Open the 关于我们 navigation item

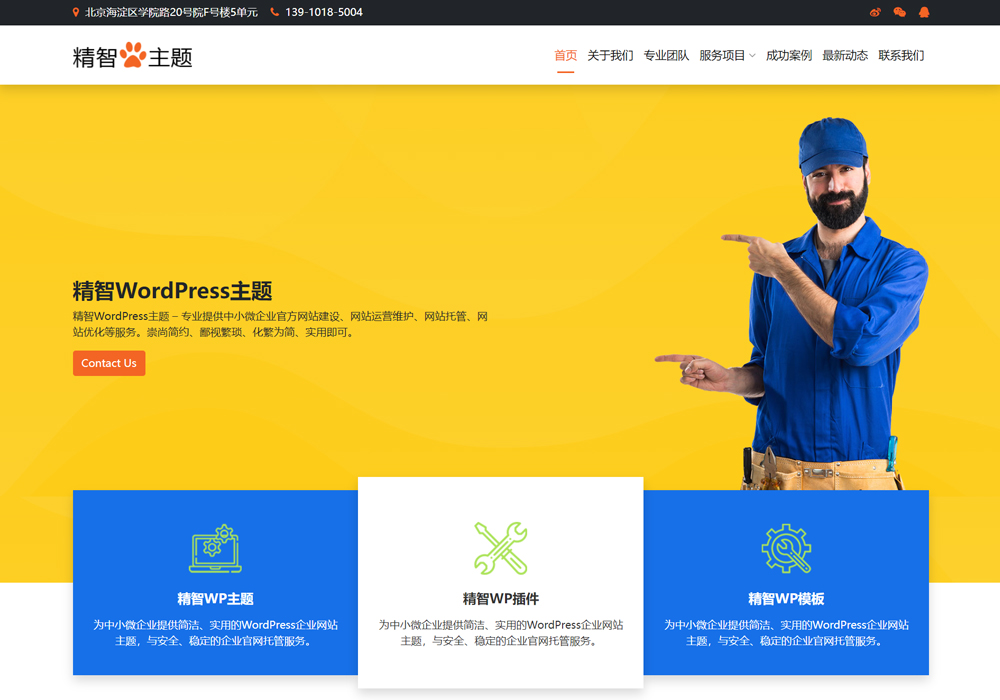pyautogui.click(x=610, y=56)
